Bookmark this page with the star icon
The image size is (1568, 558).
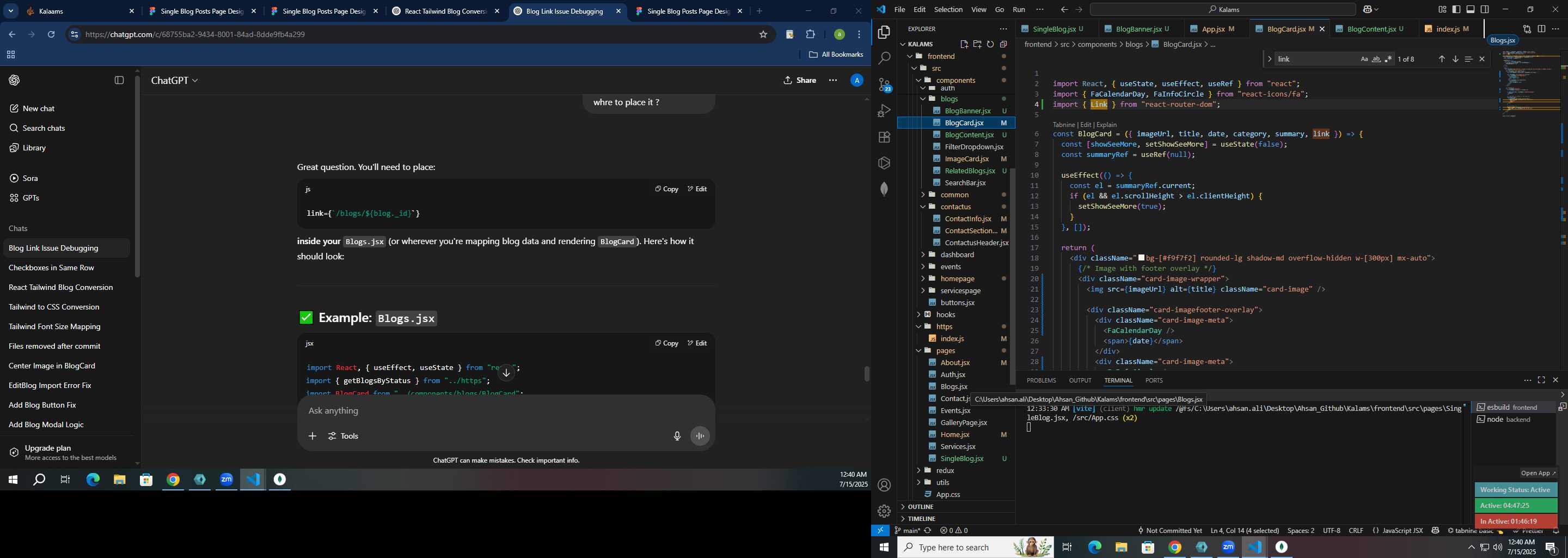(x=763, y=35)
